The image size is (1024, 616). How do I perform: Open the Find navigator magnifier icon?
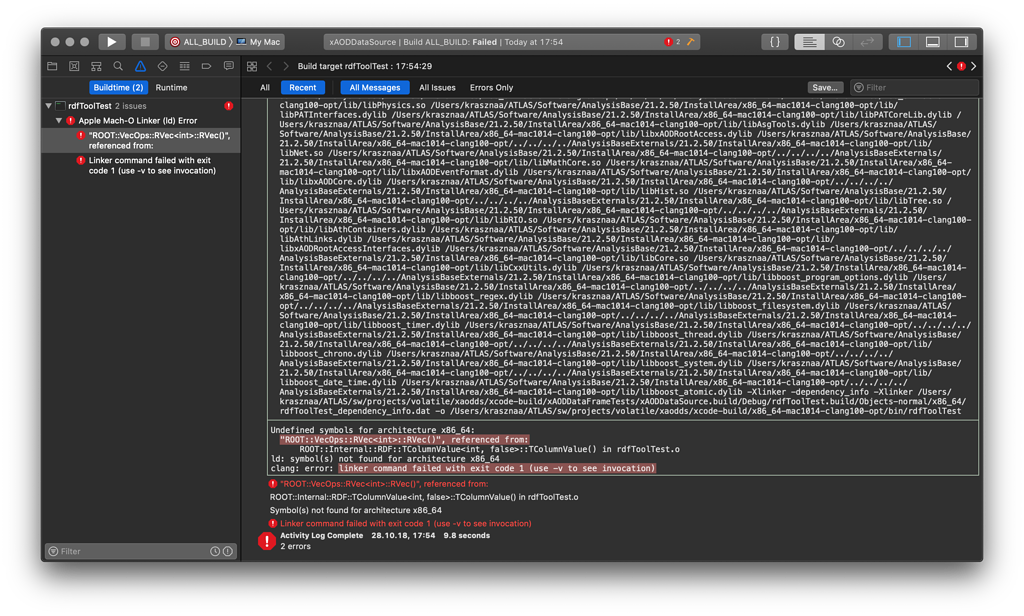tap(118, 66)
